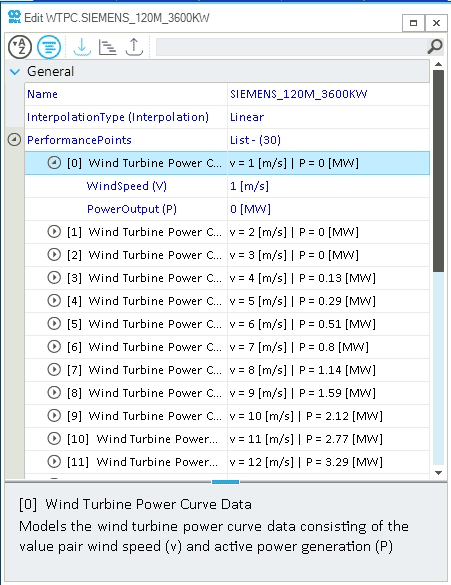Expand performance point [6]
This screenshot has height=585, width=451.
coord(54,347)
